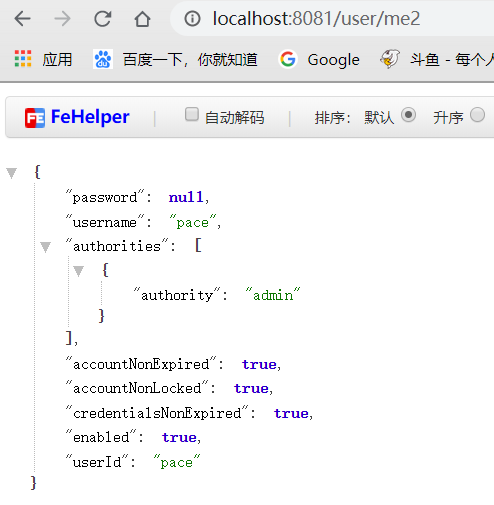This screenshot has height=505, width=494.
Task: Collapse the authority object inside authorities
Action: click(x=78, y=271)
